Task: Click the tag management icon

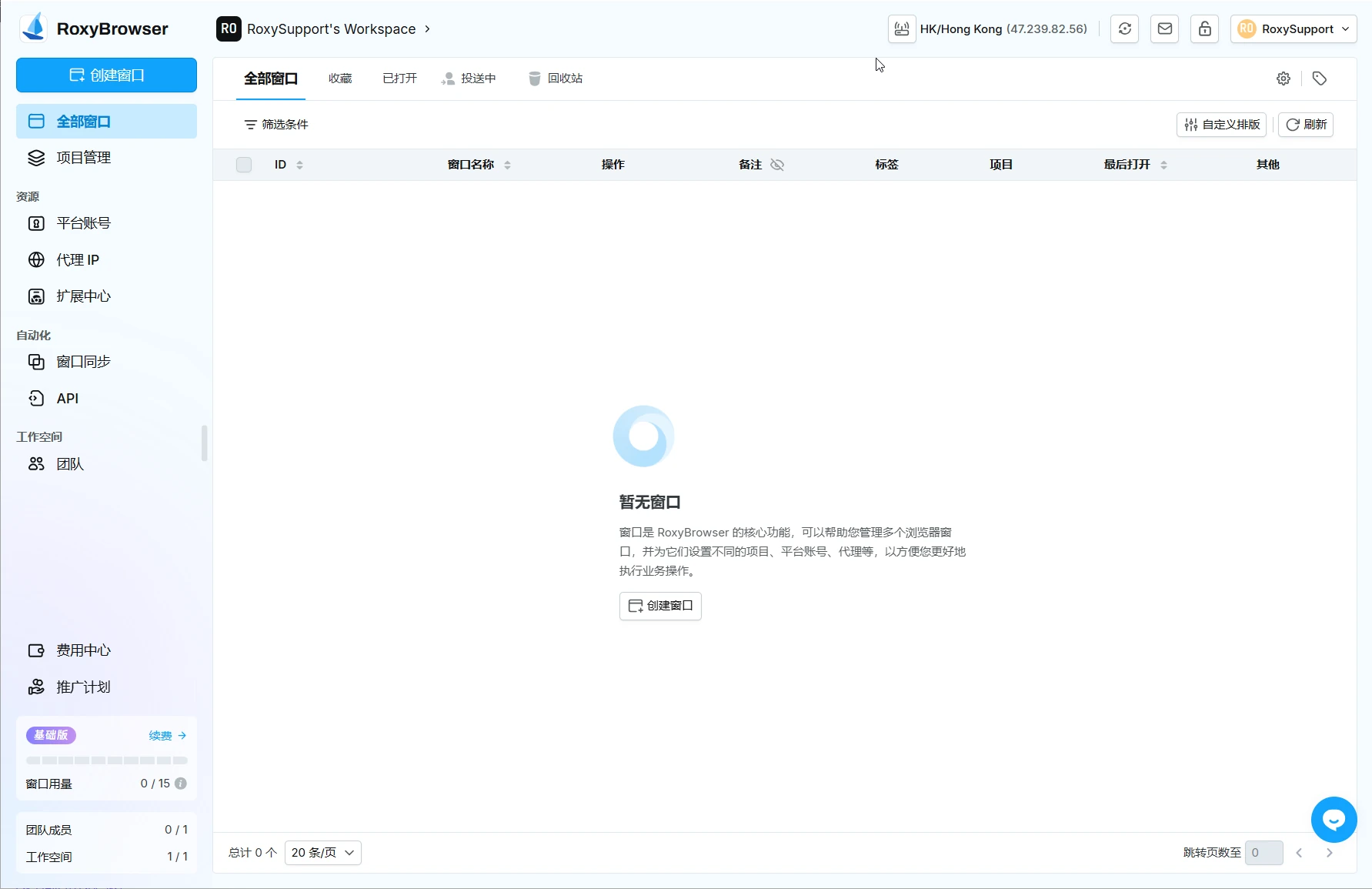Action: (x=1319, y=79)
